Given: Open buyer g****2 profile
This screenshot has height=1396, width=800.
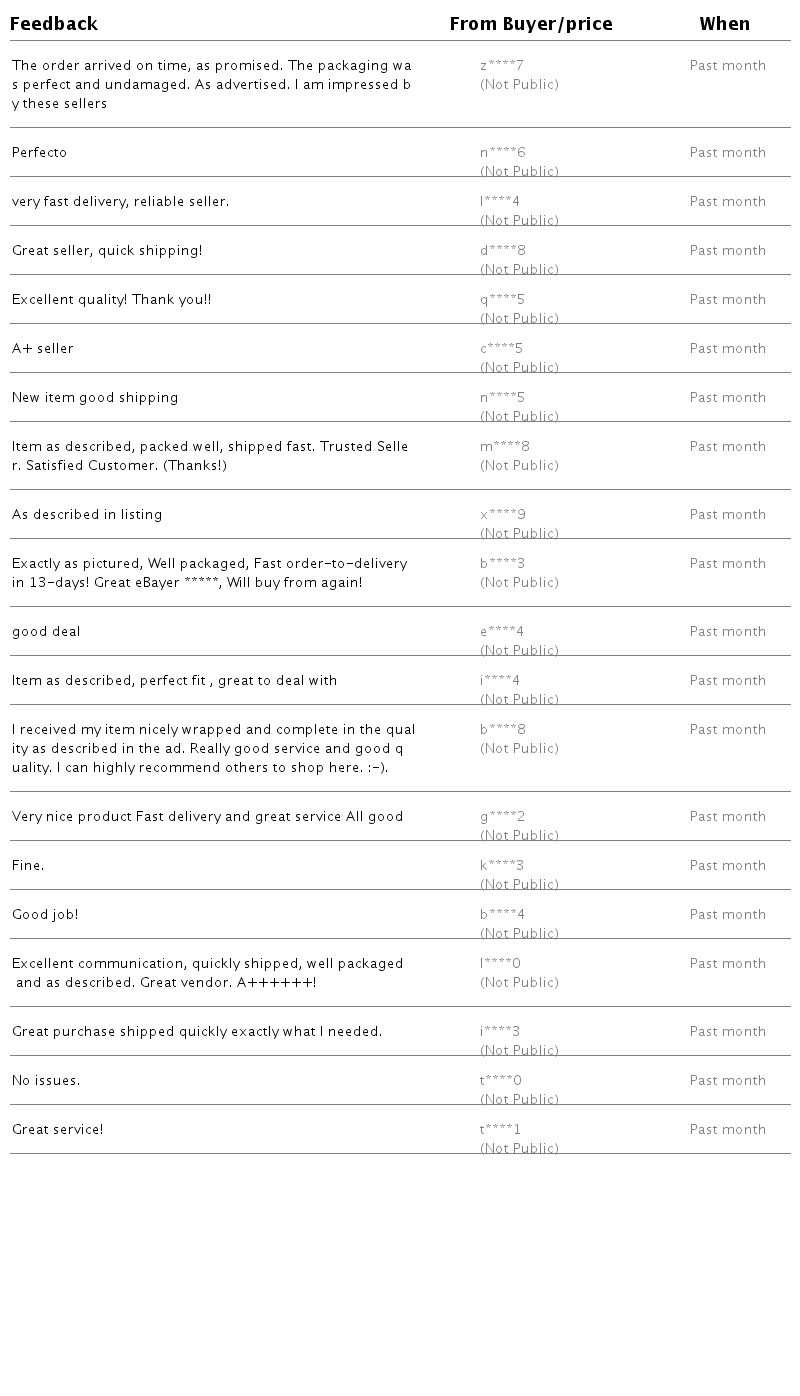Looking at the screenshot, I should click(x=502, y=817).
